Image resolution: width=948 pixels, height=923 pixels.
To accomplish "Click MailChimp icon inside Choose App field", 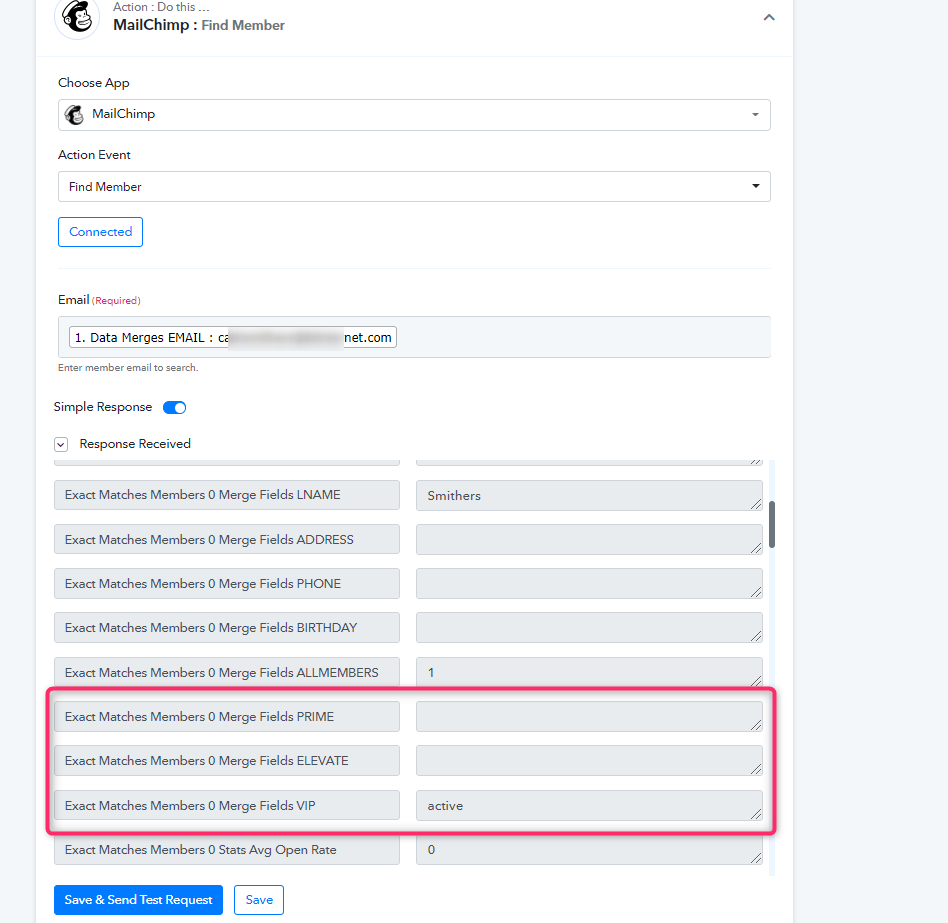I will point(74,115).
